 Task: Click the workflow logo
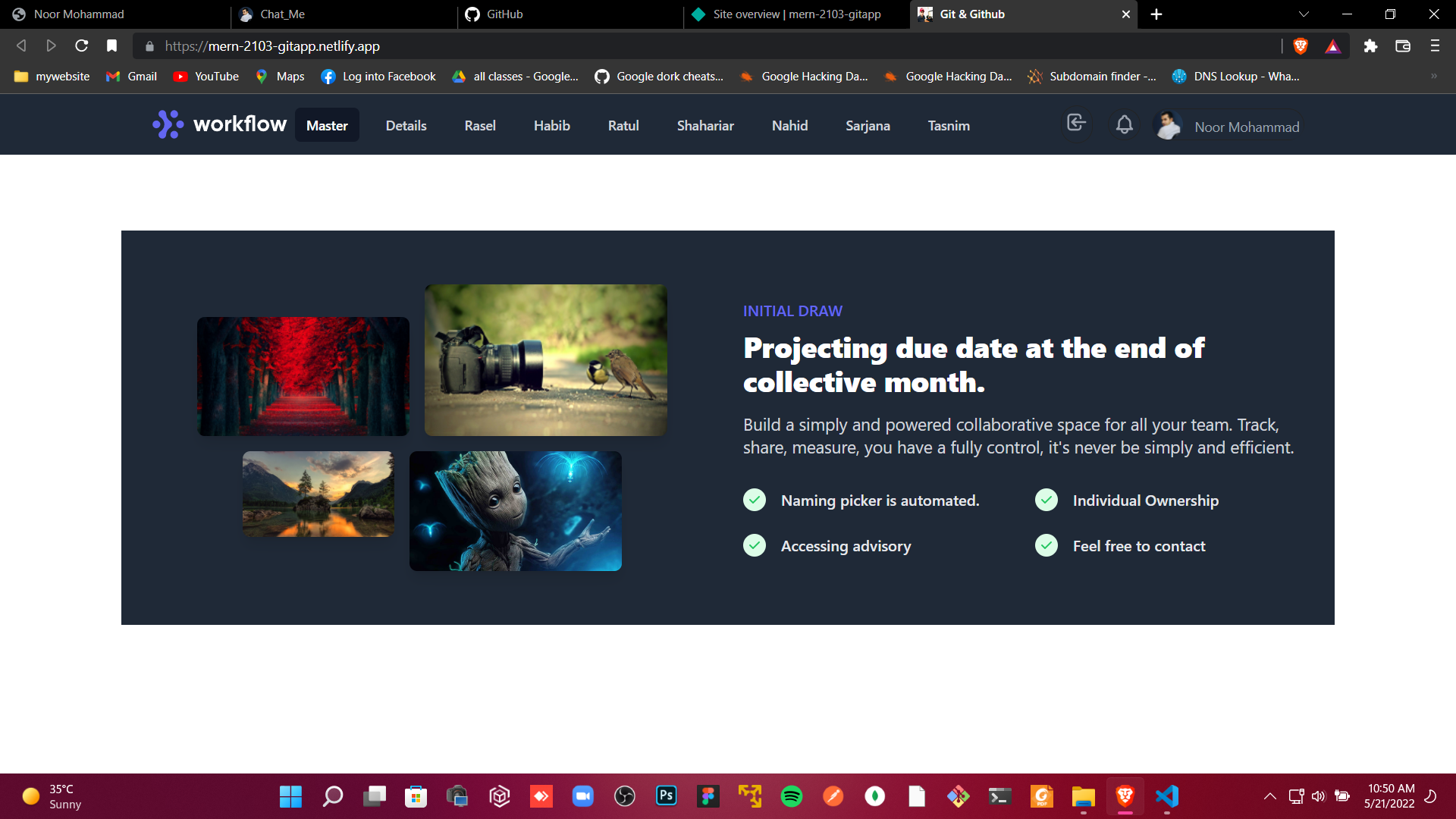[219, 124]
